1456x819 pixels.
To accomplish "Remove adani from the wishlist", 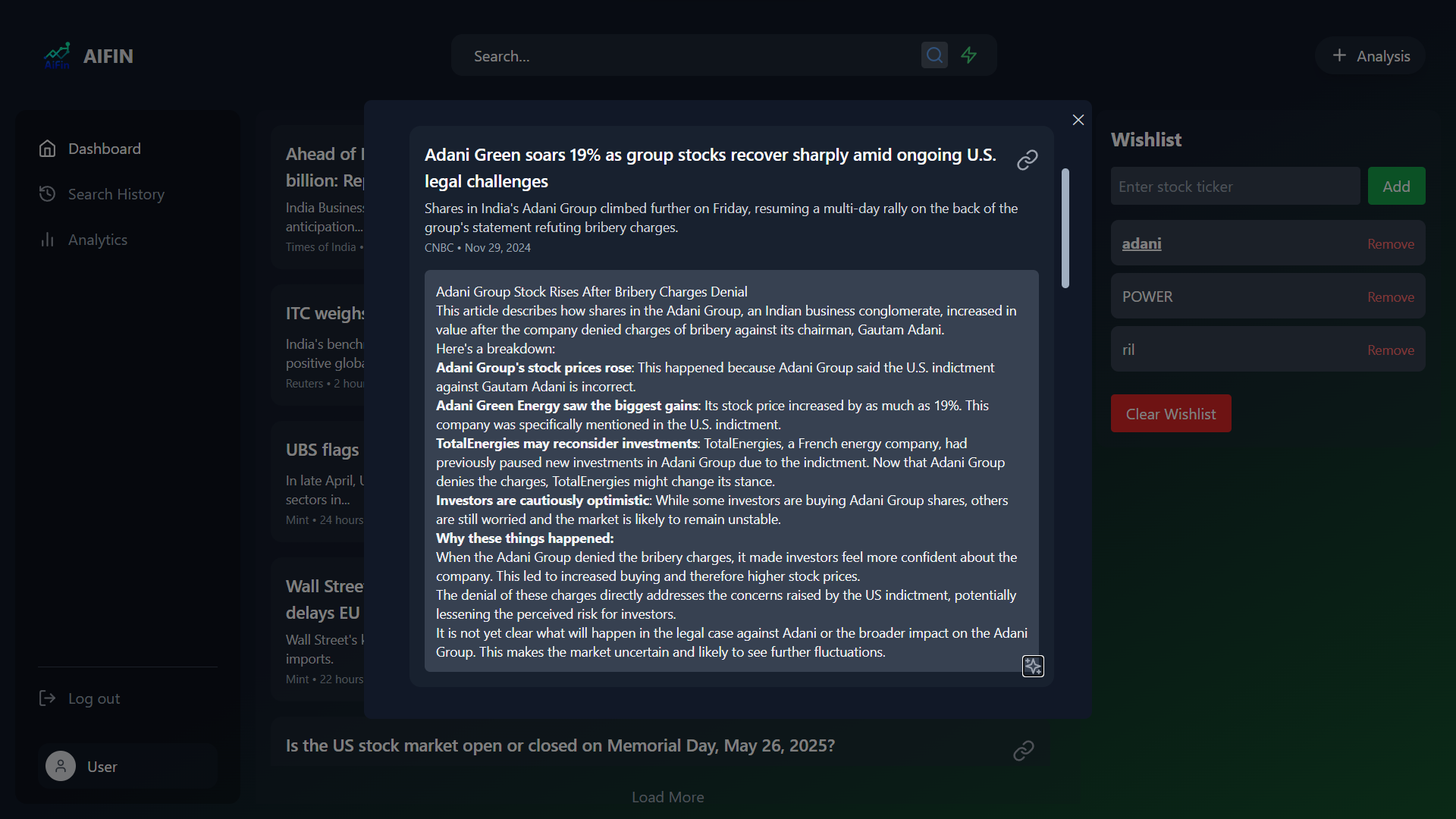I will pos(1391,244).
